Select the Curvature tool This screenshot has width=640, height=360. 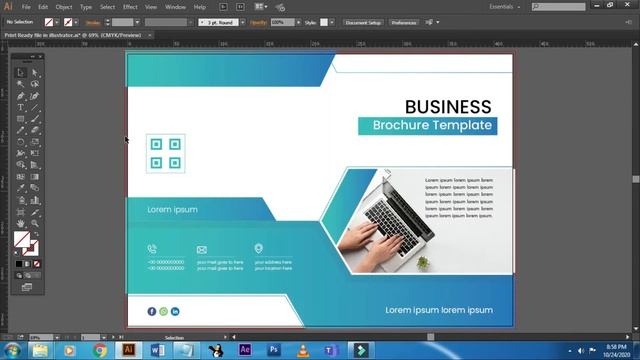click(35, 96)
